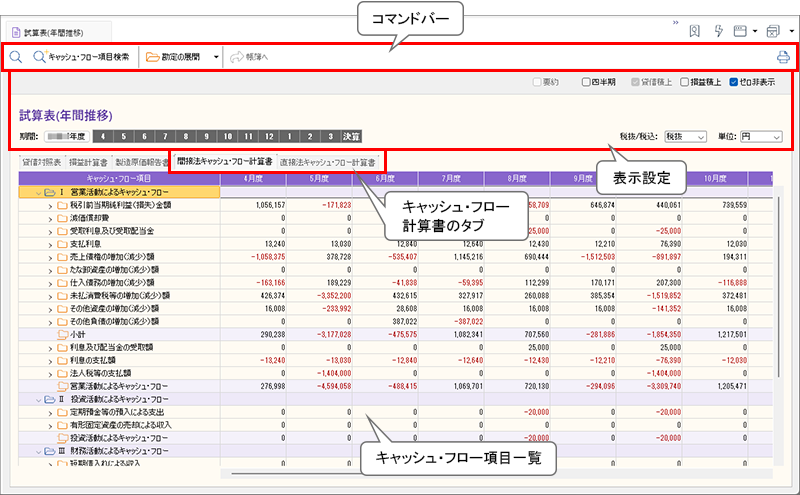The image size is (800, 495).
Task: Expand the 減価償却費 row
Action: [x=50, y=218]
